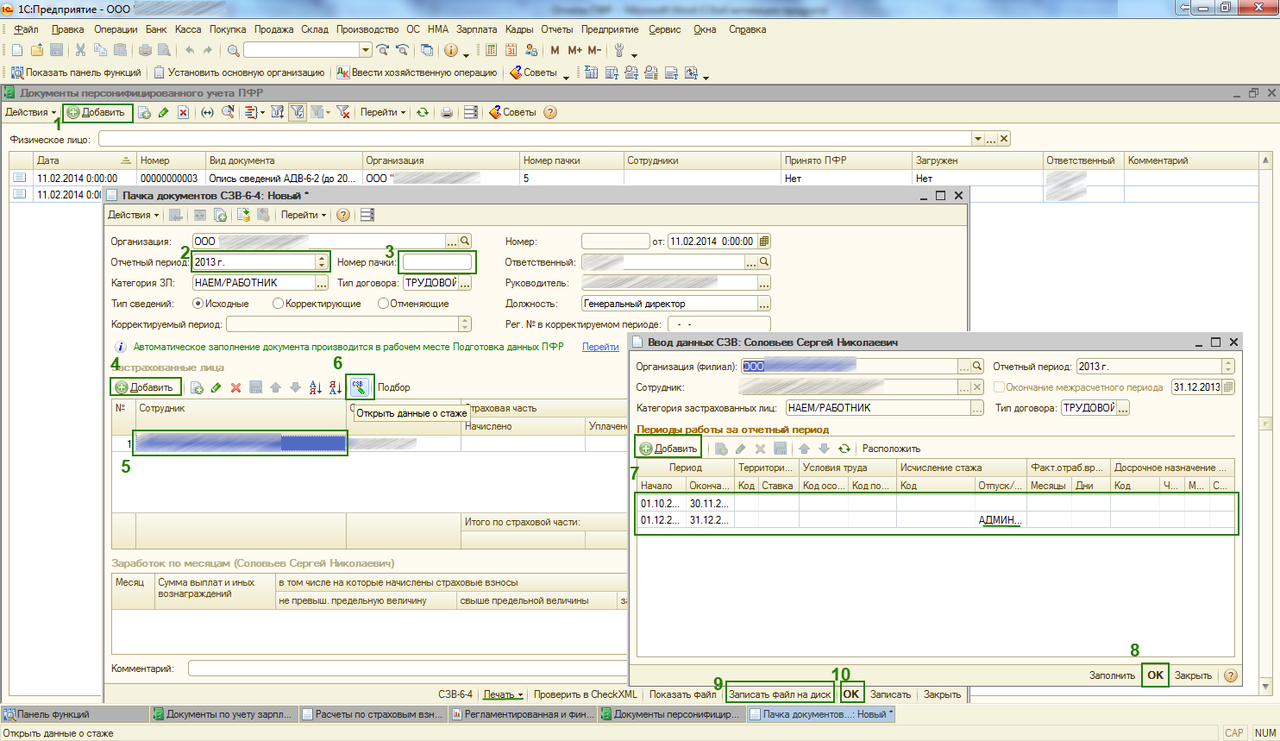Click the red X mark-for-deletion icon in PFR list
Viewport: 1280px width, 741px height.
tap(183, 113)
